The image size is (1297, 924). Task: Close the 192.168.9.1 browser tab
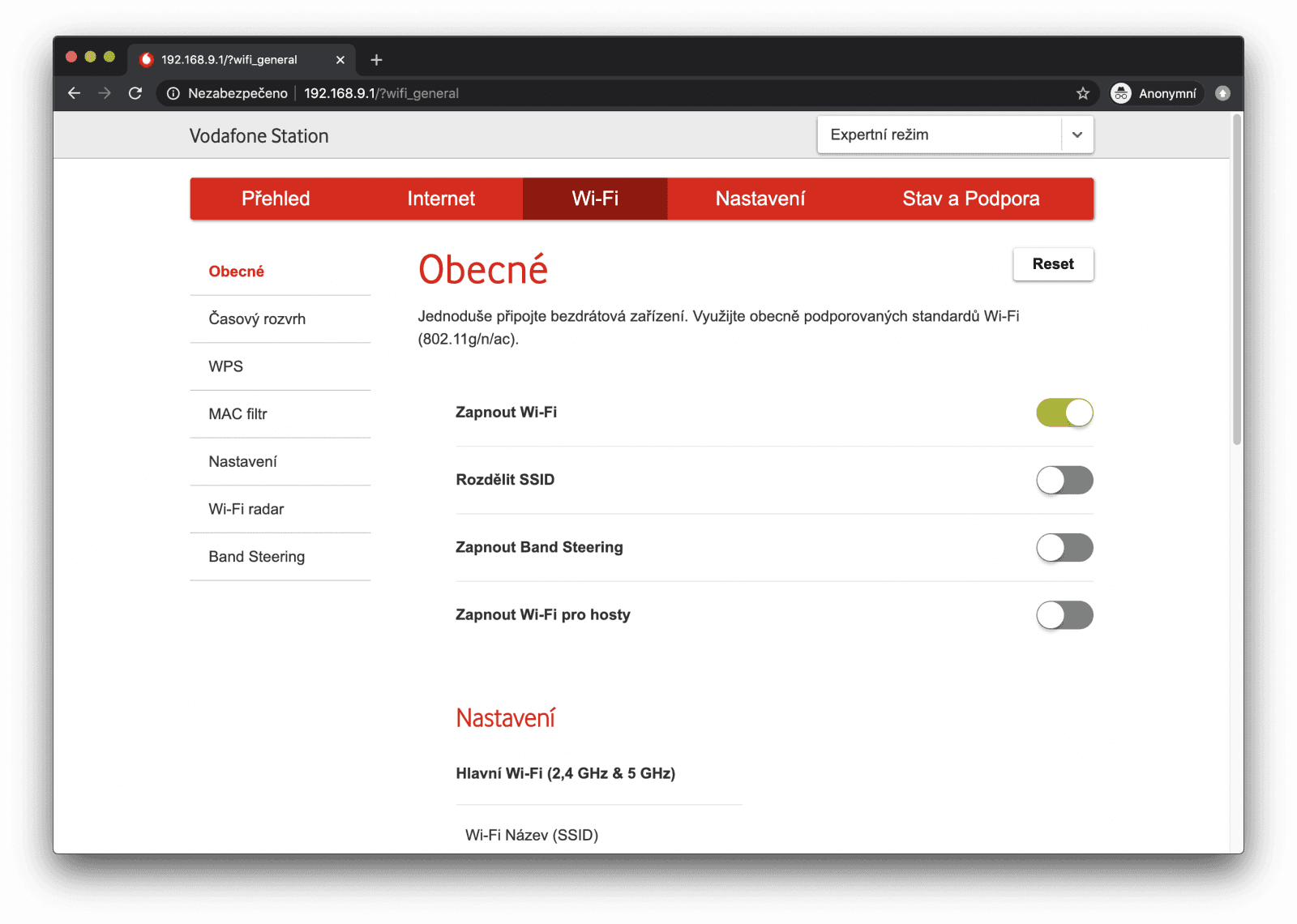coord(340,60)
